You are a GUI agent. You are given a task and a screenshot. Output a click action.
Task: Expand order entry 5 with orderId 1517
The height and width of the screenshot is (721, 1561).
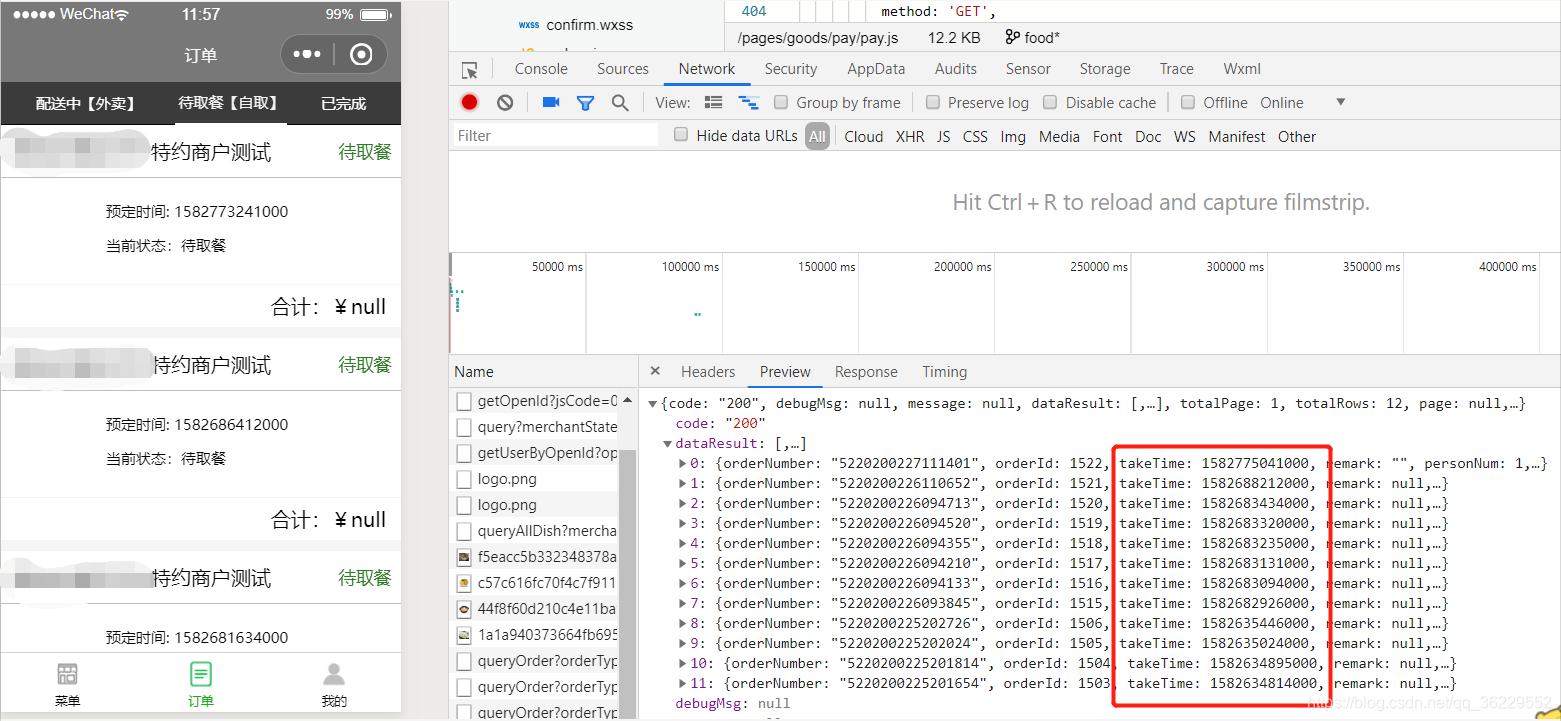coord(683,564)
